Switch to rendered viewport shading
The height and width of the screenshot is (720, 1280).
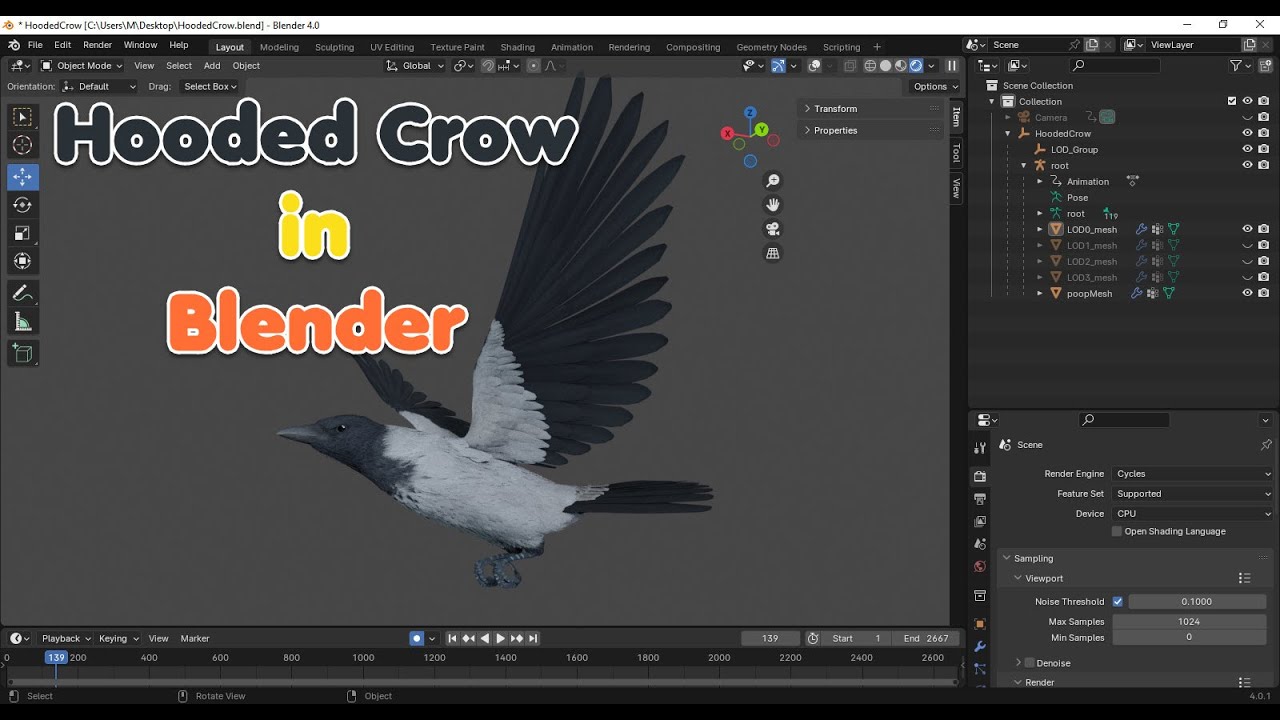pos(915,66)
